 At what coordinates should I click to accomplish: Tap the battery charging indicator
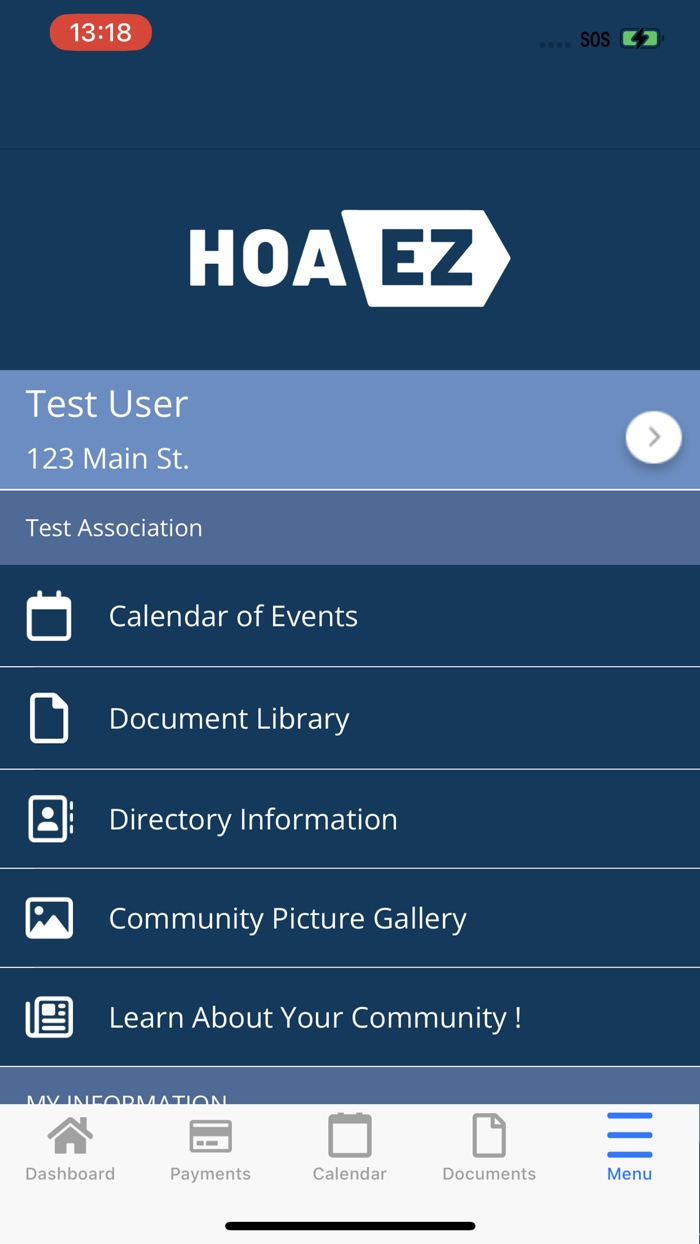(640, 37)
